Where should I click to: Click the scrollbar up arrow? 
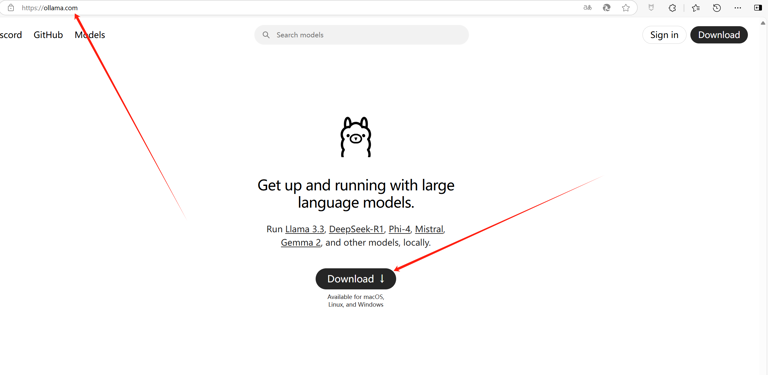coord(763,23)
